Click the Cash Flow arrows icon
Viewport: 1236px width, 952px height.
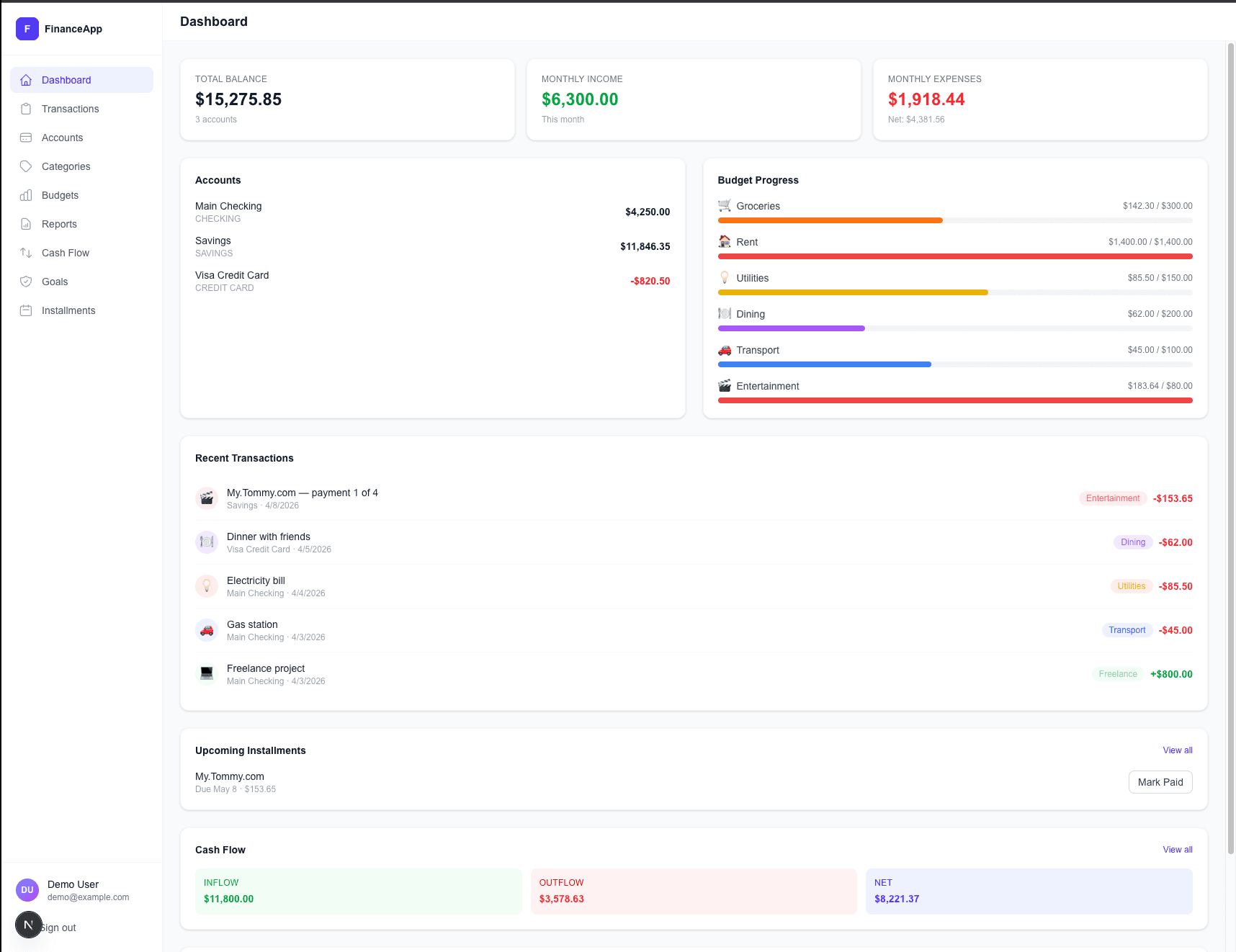[x=26, y=253]
